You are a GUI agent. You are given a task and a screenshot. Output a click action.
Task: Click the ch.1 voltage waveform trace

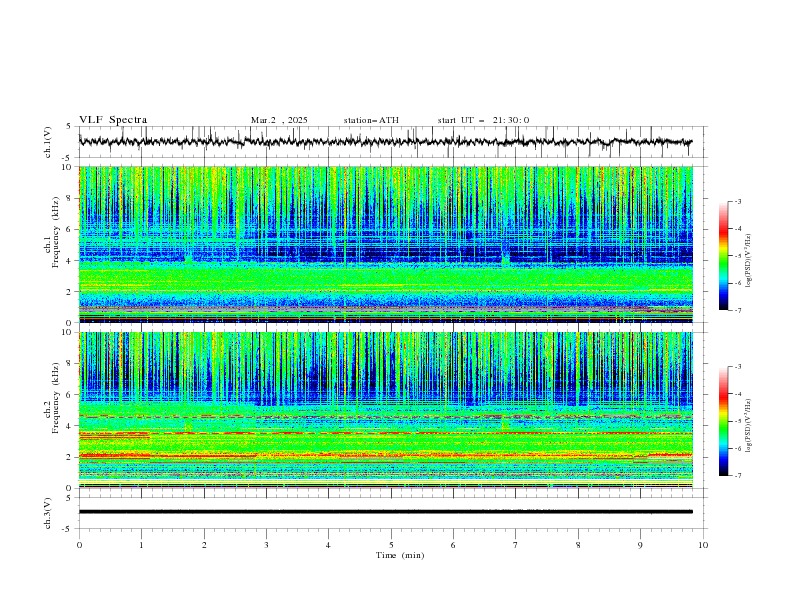[385, 142]
